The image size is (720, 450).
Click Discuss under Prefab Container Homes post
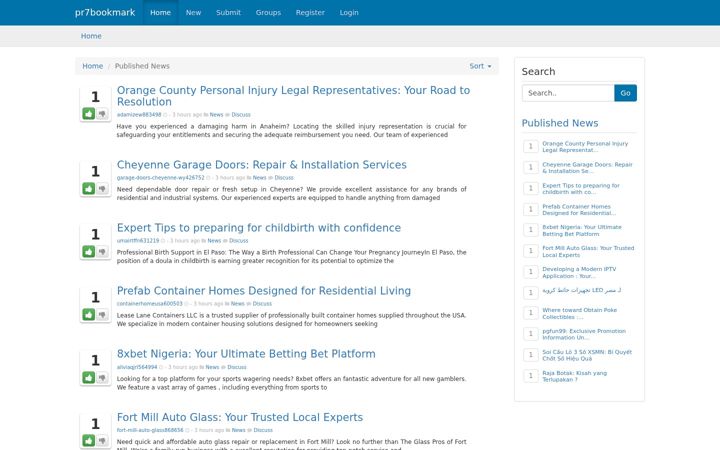[x=262, y=304]
